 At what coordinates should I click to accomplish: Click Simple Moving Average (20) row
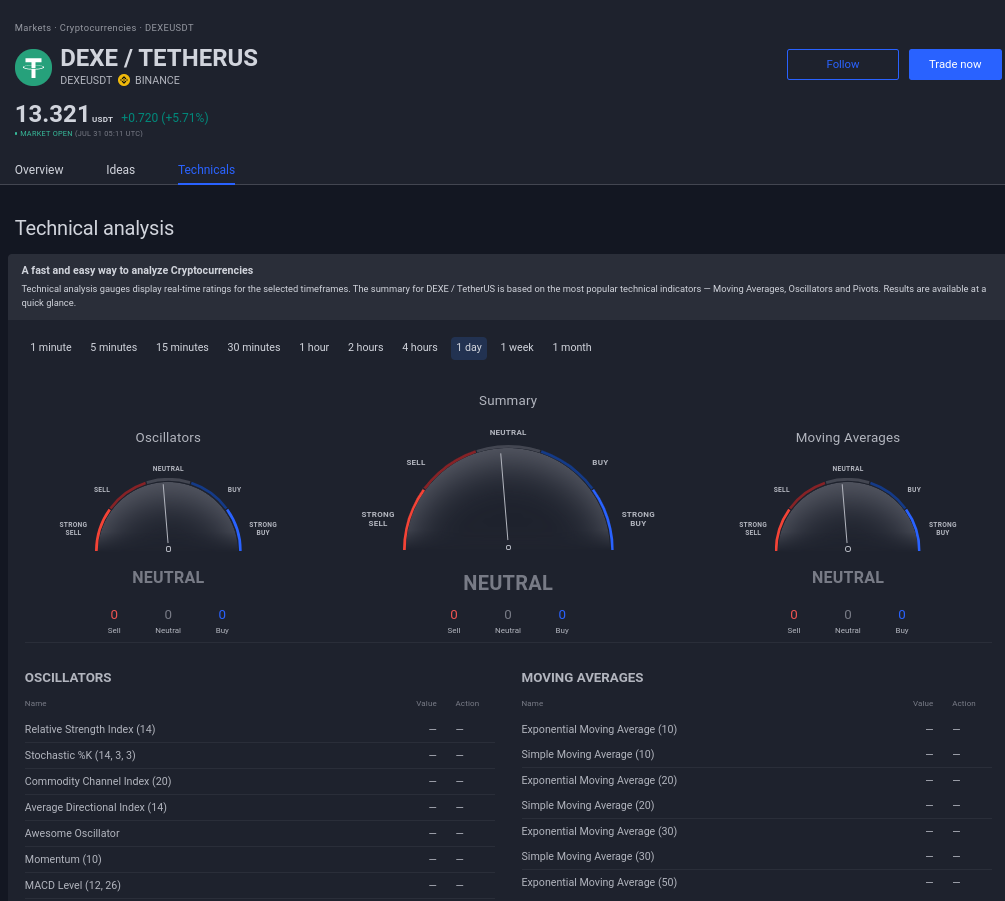pos(756,806)
